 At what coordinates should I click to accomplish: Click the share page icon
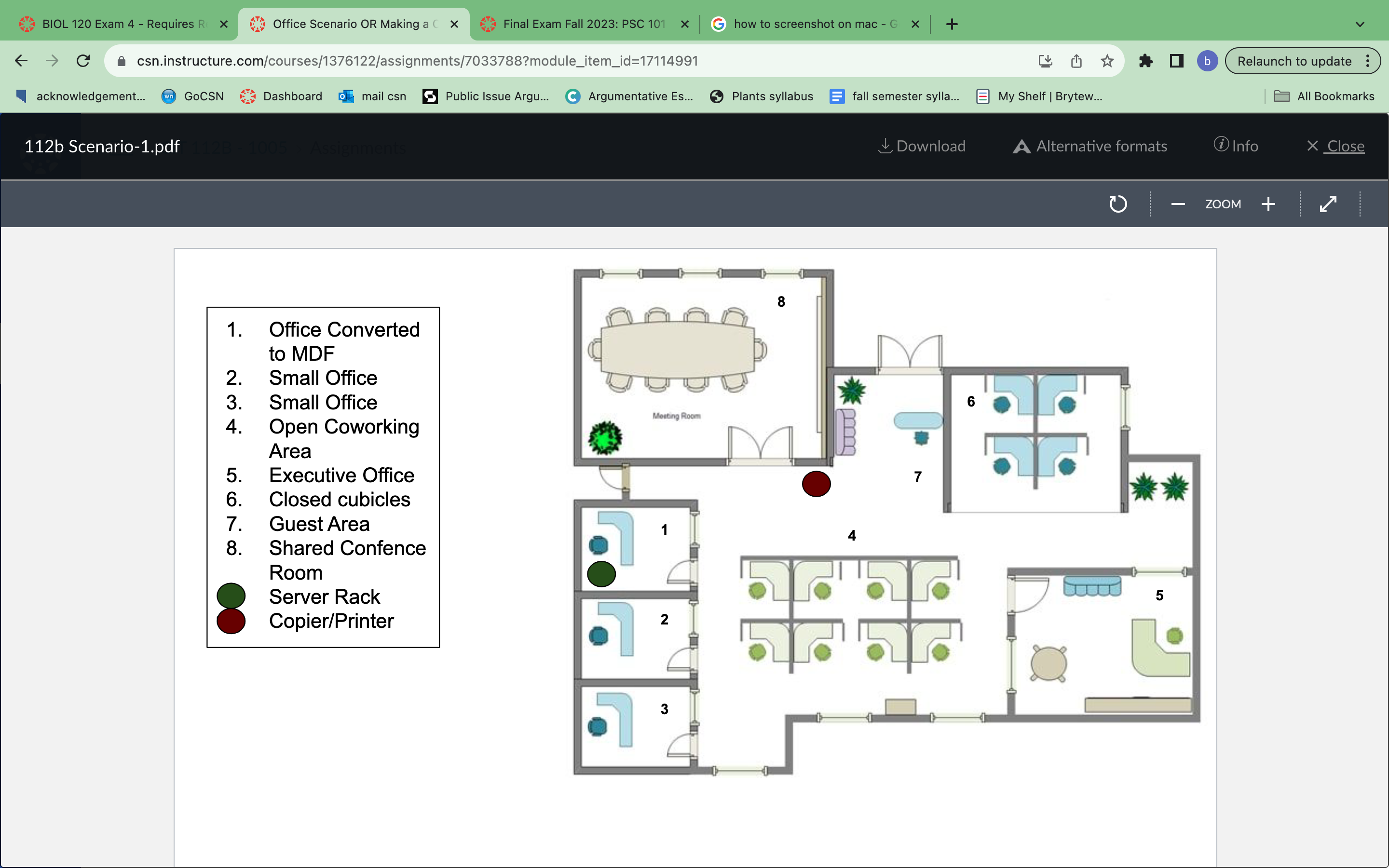click(x=1076, y=61)
